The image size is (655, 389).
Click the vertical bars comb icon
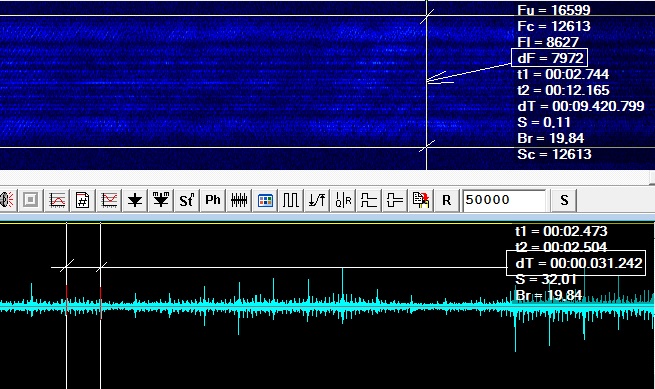[x=239, y=200]
